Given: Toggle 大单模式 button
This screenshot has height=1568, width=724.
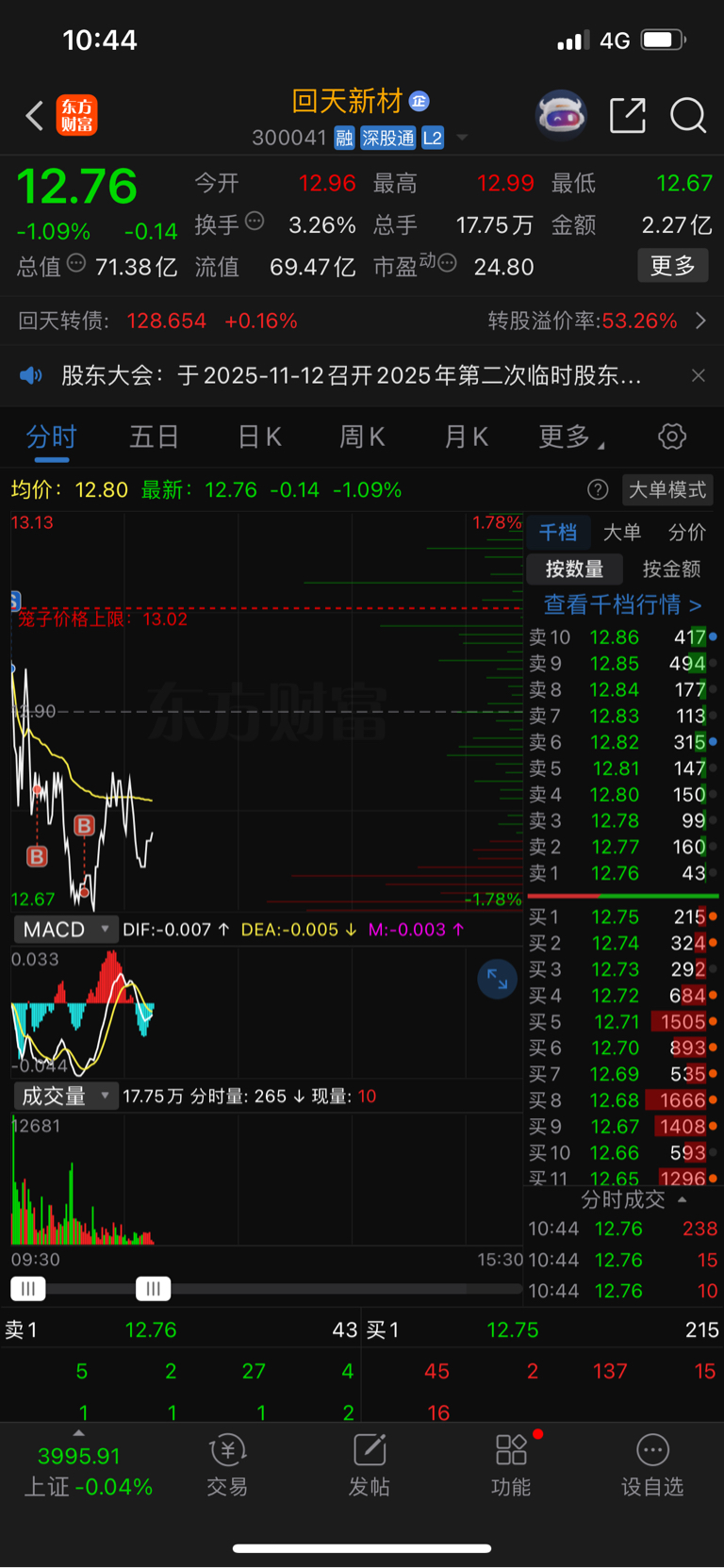Looking at the screenshot, I should tap(667, 489).
